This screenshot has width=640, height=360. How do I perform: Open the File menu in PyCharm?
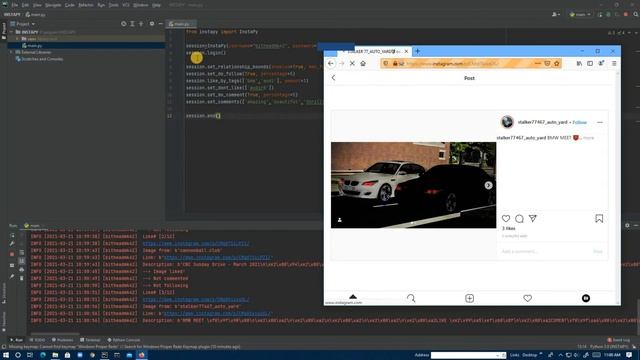click(x=15, y=5)
